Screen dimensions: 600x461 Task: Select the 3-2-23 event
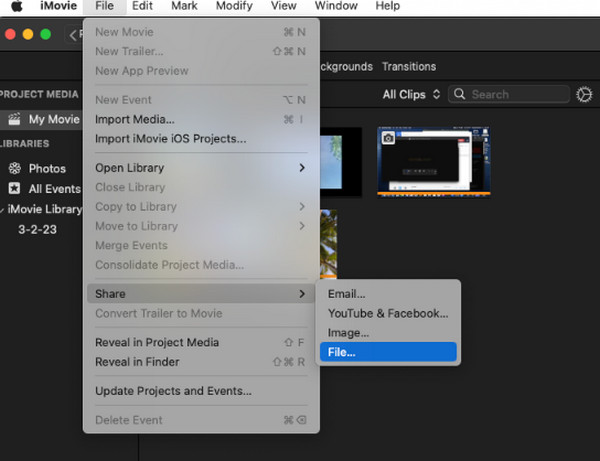38,230
